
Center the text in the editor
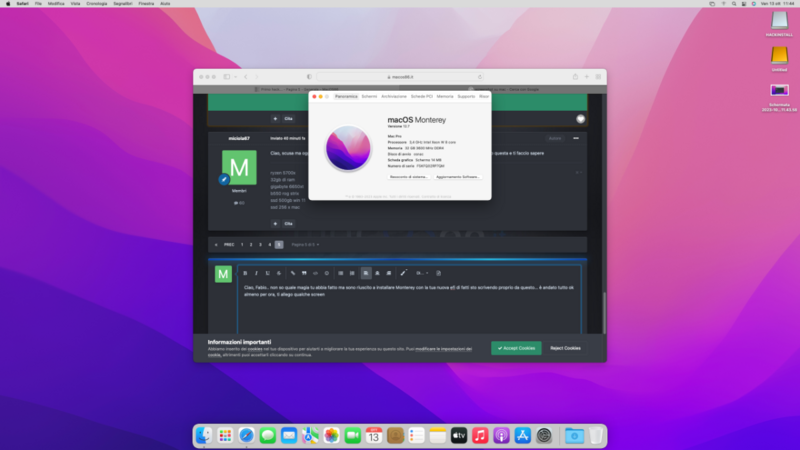[378, 273]
